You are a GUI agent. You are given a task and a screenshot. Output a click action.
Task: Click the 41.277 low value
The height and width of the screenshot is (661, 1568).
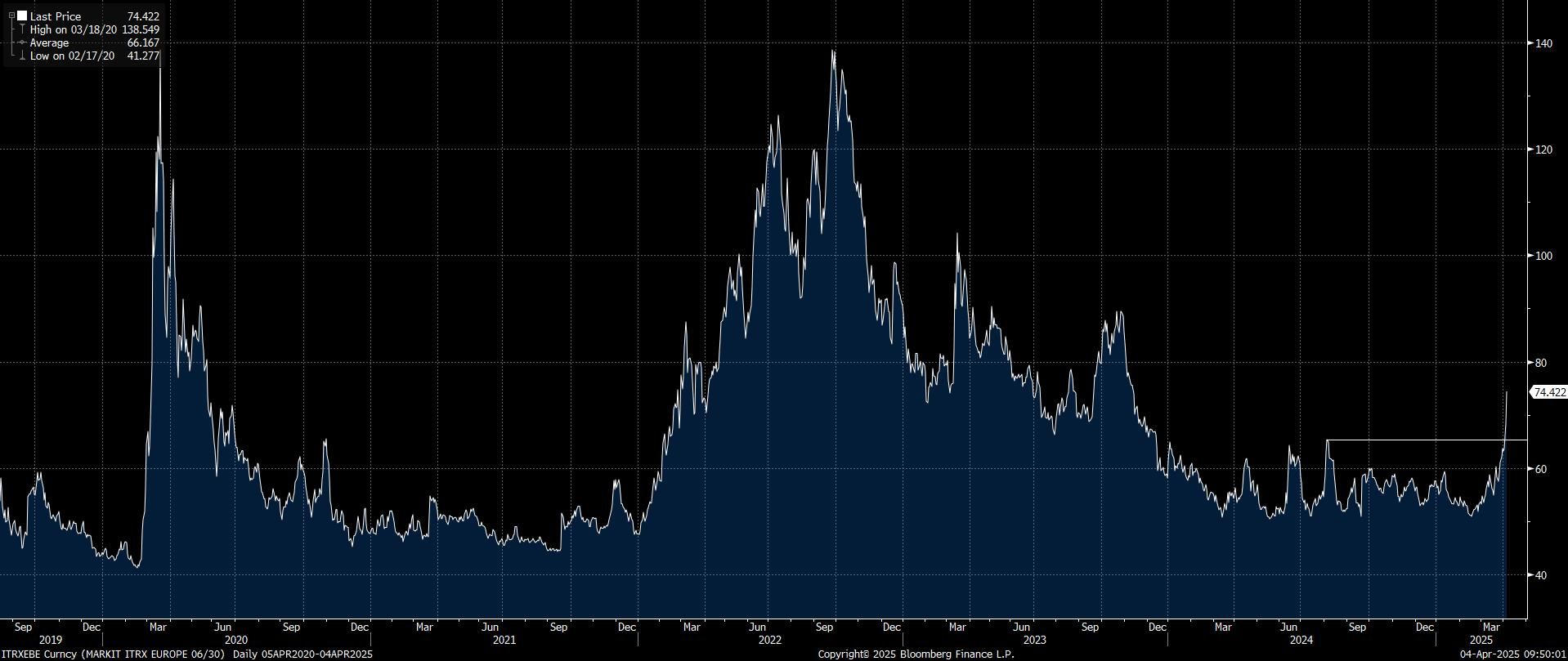[143, 56]
